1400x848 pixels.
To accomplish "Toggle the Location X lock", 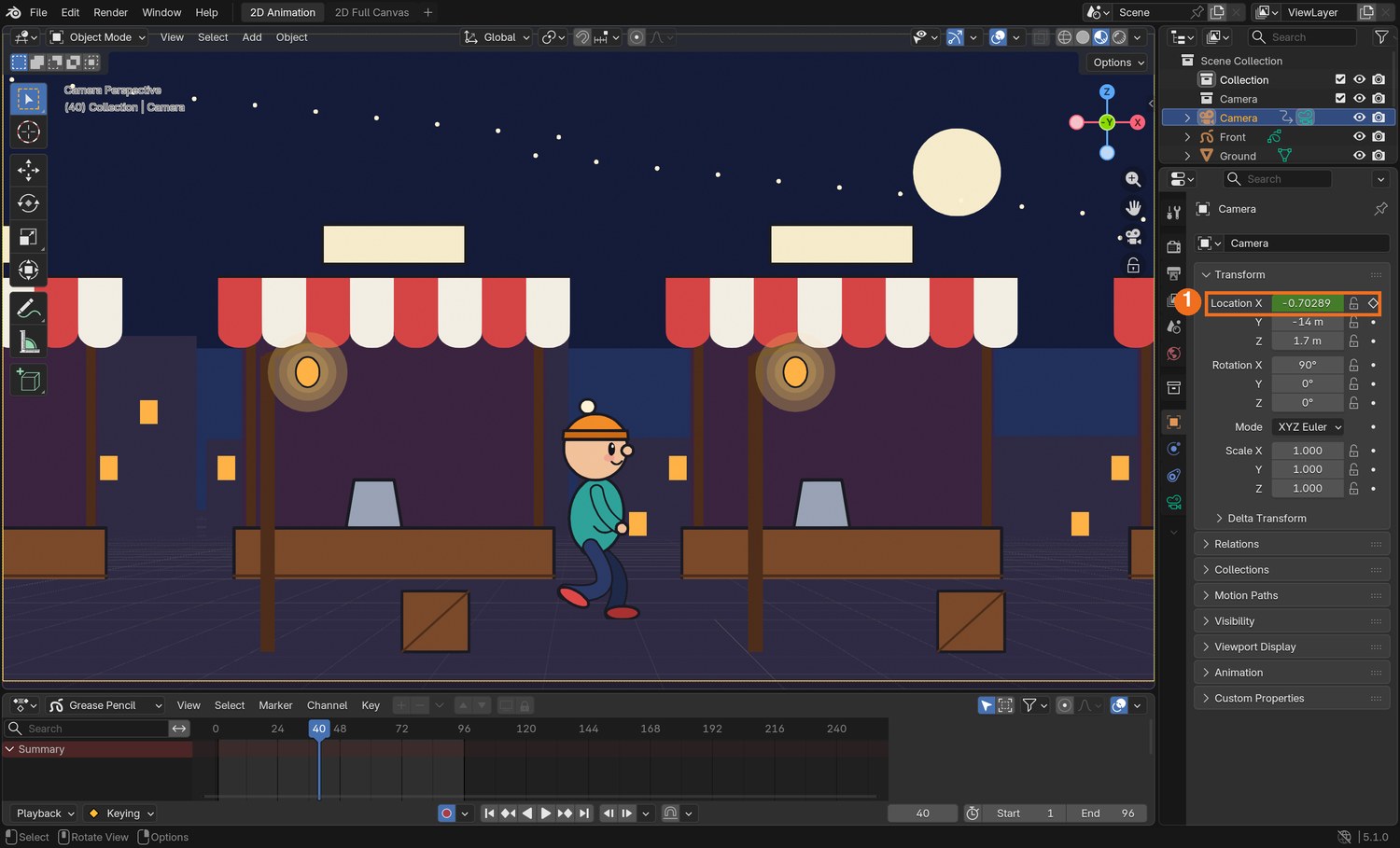I will click(1353, 303).
